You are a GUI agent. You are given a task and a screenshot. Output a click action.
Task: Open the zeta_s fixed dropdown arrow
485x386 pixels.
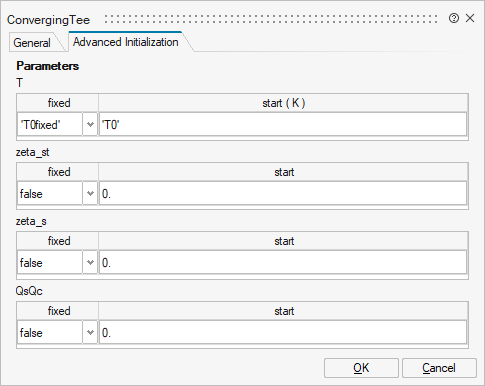point(90,262)
